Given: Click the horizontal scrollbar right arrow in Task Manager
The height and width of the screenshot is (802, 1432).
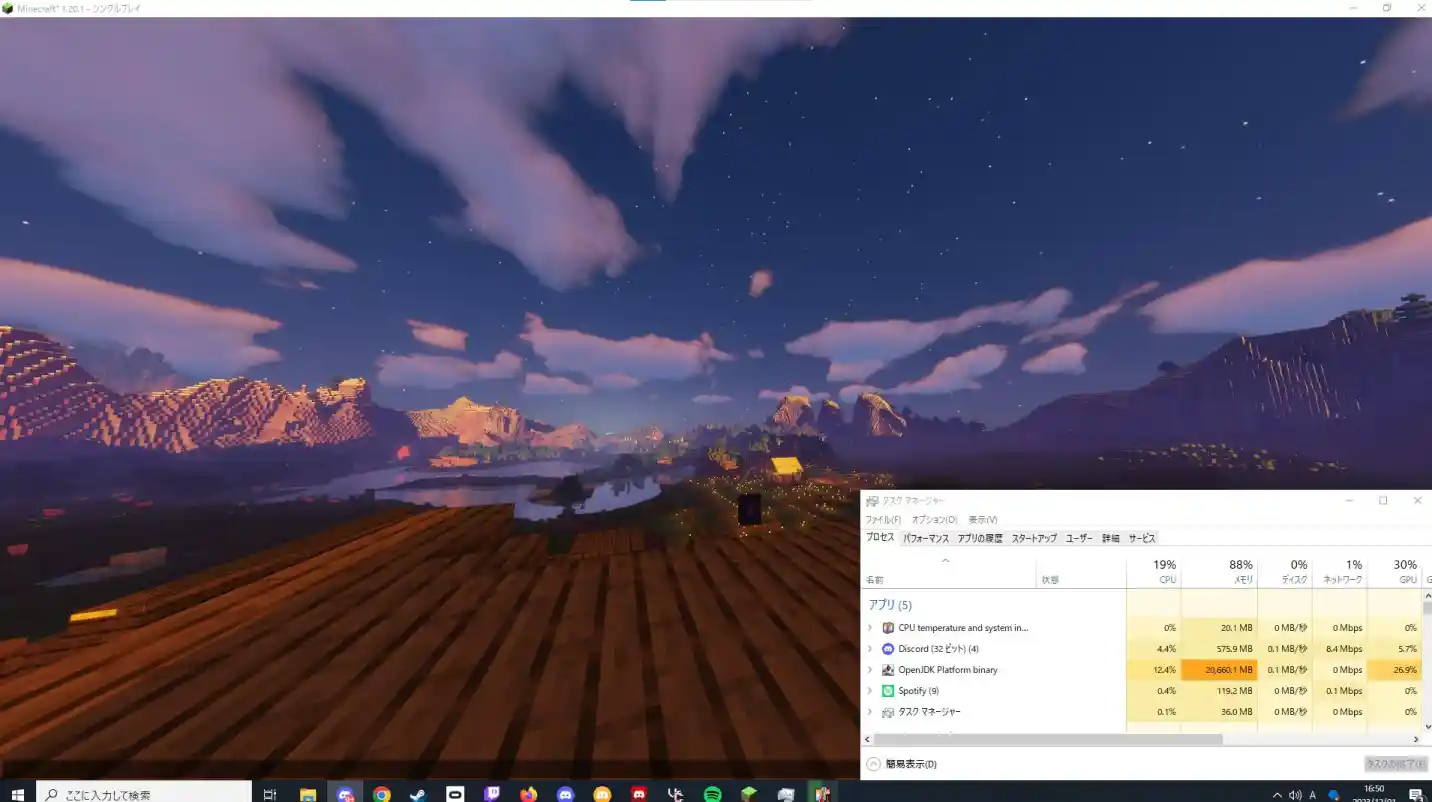Looking at the screenshot, I should [1416, 739].
